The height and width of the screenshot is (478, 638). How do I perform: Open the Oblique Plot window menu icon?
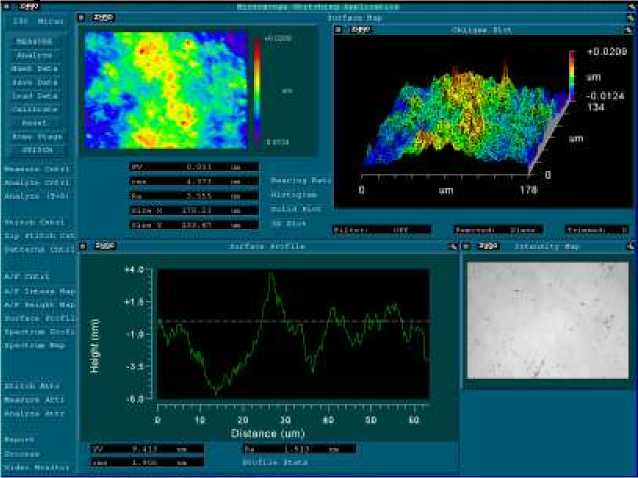click(x=338, y=30)
